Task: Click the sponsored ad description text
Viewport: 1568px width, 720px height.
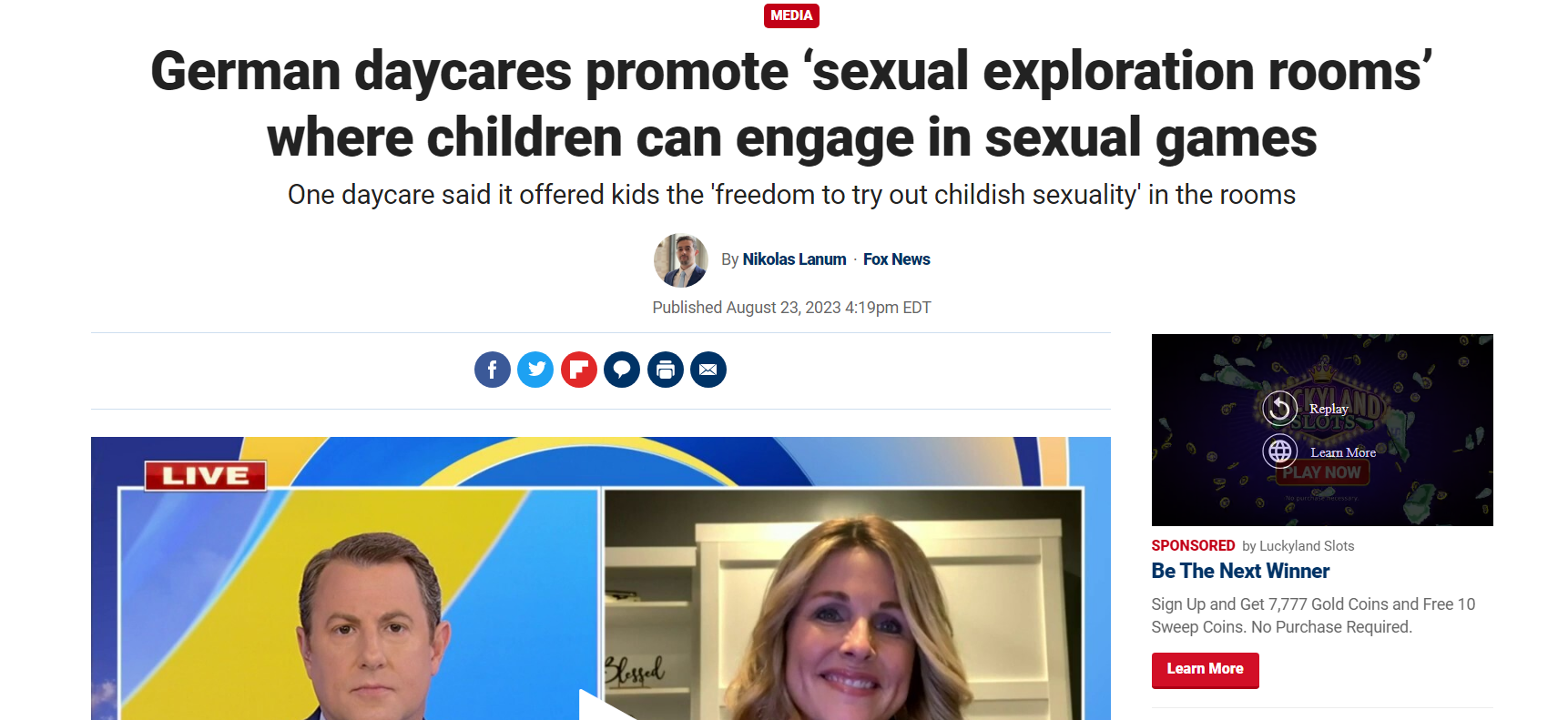Action: [1313, 615]
